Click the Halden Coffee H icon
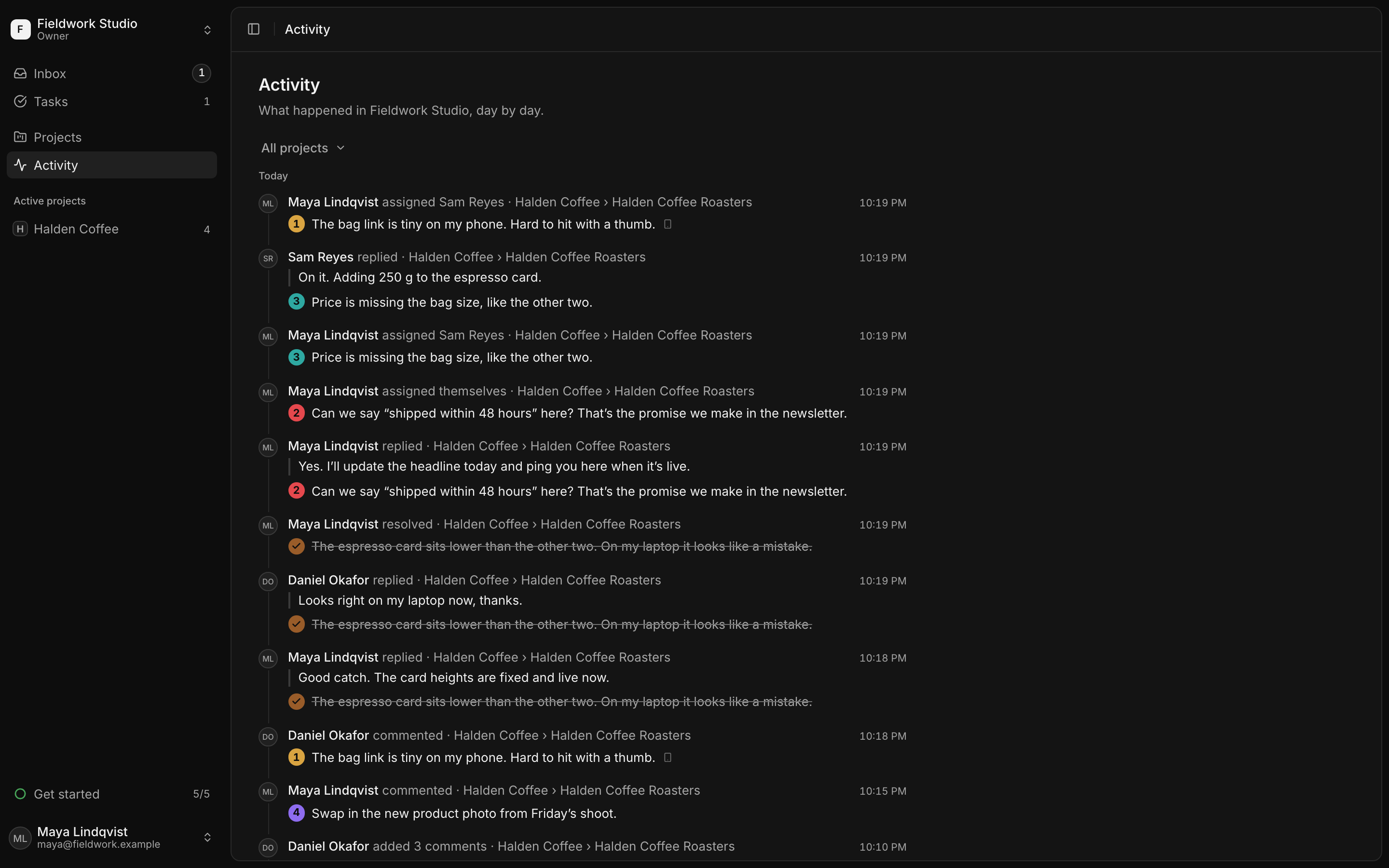The height and width of the screenshot is (868, 1389). click(x=21, y=229)
